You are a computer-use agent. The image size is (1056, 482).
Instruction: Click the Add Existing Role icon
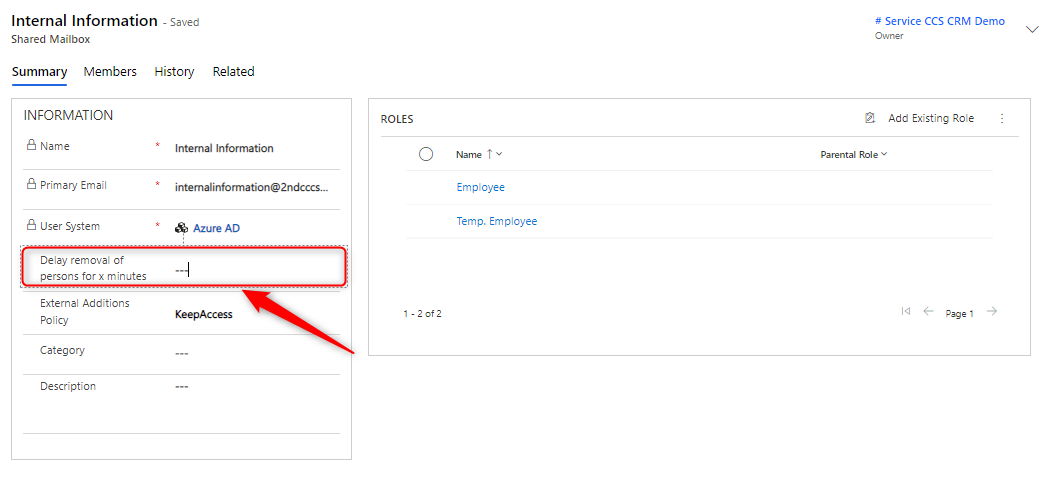click(870, 118)
